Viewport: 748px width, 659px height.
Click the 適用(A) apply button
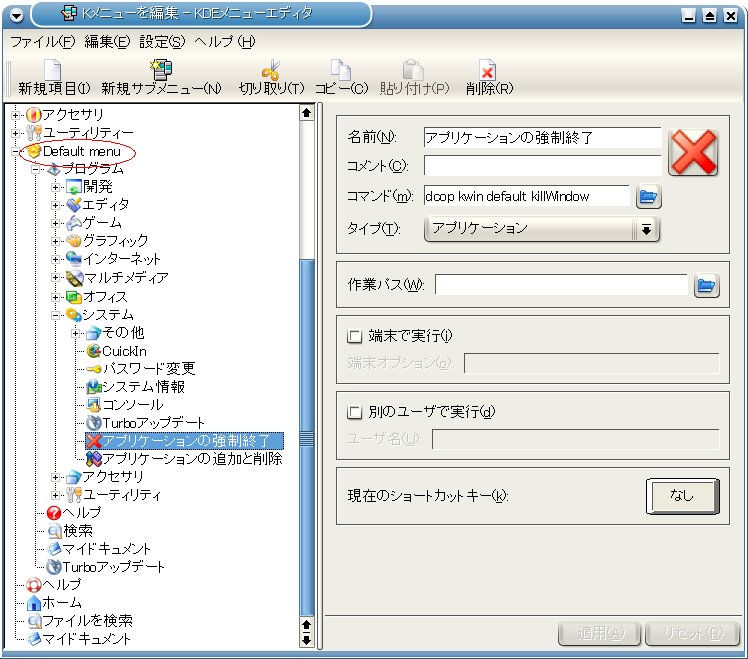point(601,633)
